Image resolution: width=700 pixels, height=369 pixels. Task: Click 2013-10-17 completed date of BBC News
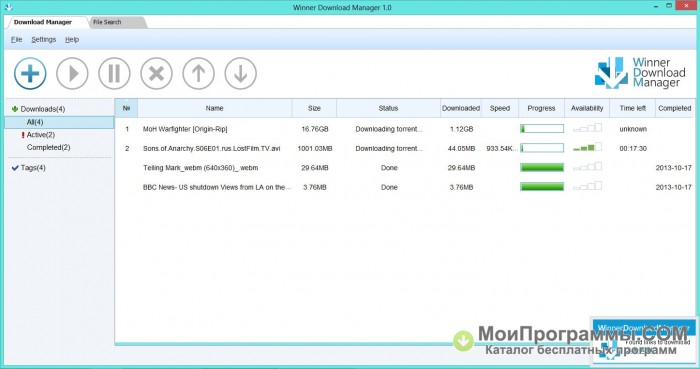(673, 187)
